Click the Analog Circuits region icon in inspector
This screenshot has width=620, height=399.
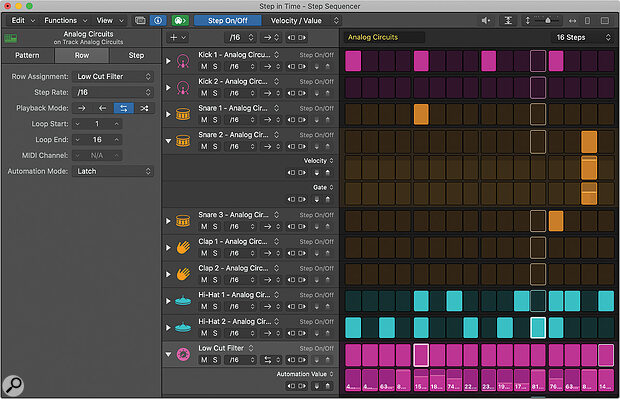[11, 38]
